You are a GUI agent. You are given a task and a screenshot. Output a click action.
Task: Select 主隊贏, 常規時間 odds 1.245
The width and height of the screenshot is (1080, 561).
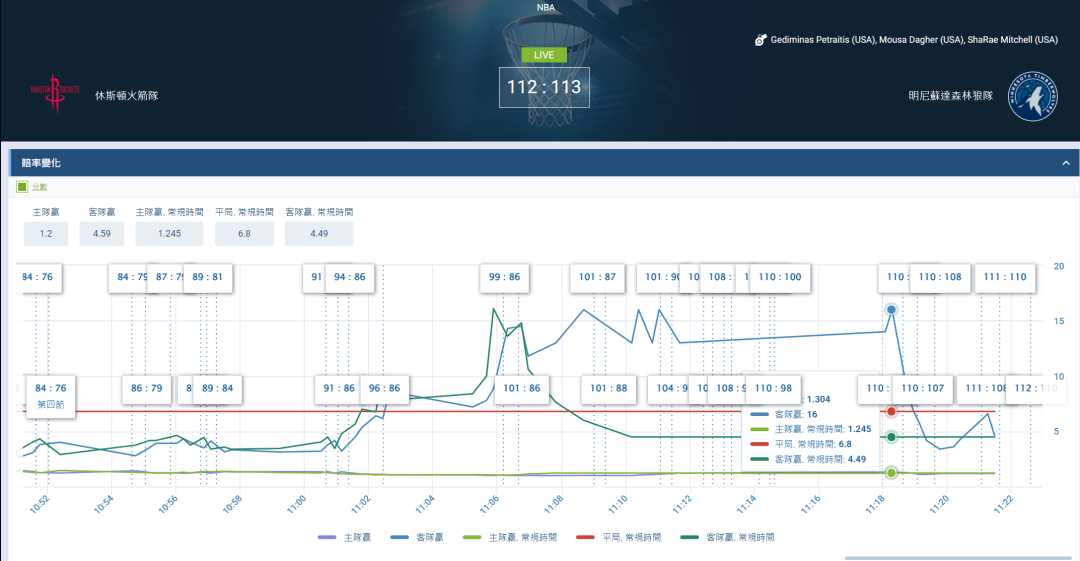pyautogui.click(x=169, y=234)
